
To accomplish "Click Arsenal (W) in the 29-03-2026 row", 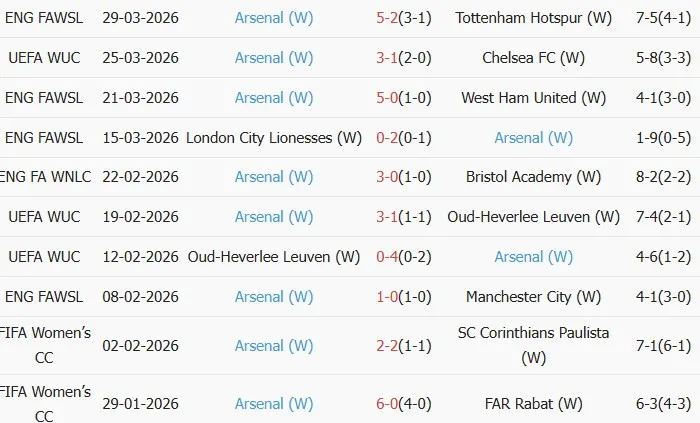I will tap(274, 18).
